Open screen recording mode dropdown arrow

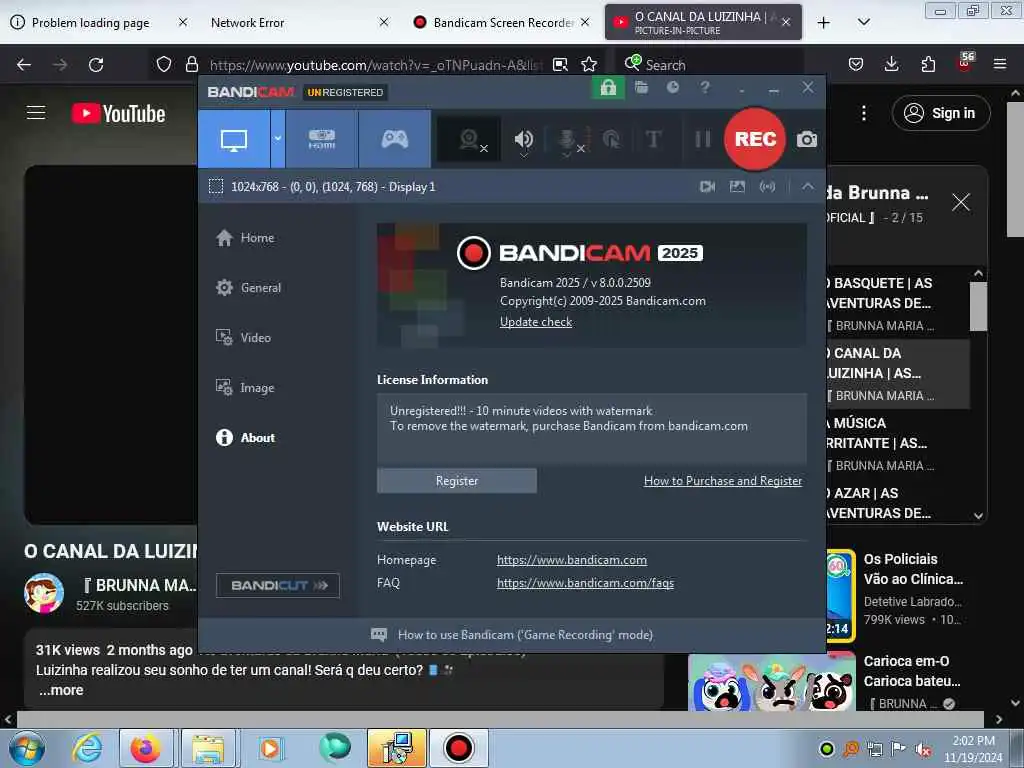point(278,139)
